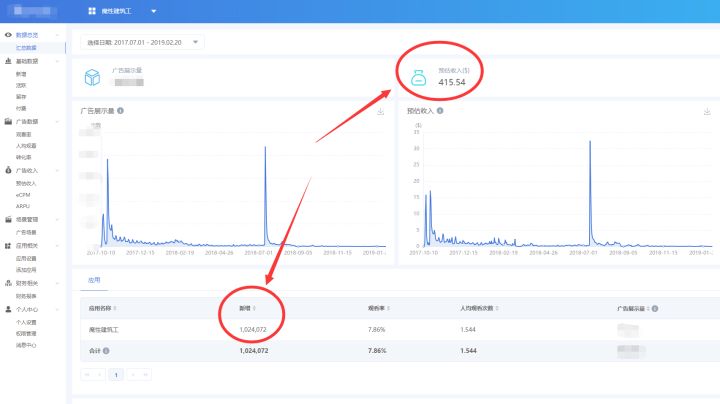Screen dimensions: 720x404
Task: Click the last-page pagination button
Action: [x=146, y=375]
